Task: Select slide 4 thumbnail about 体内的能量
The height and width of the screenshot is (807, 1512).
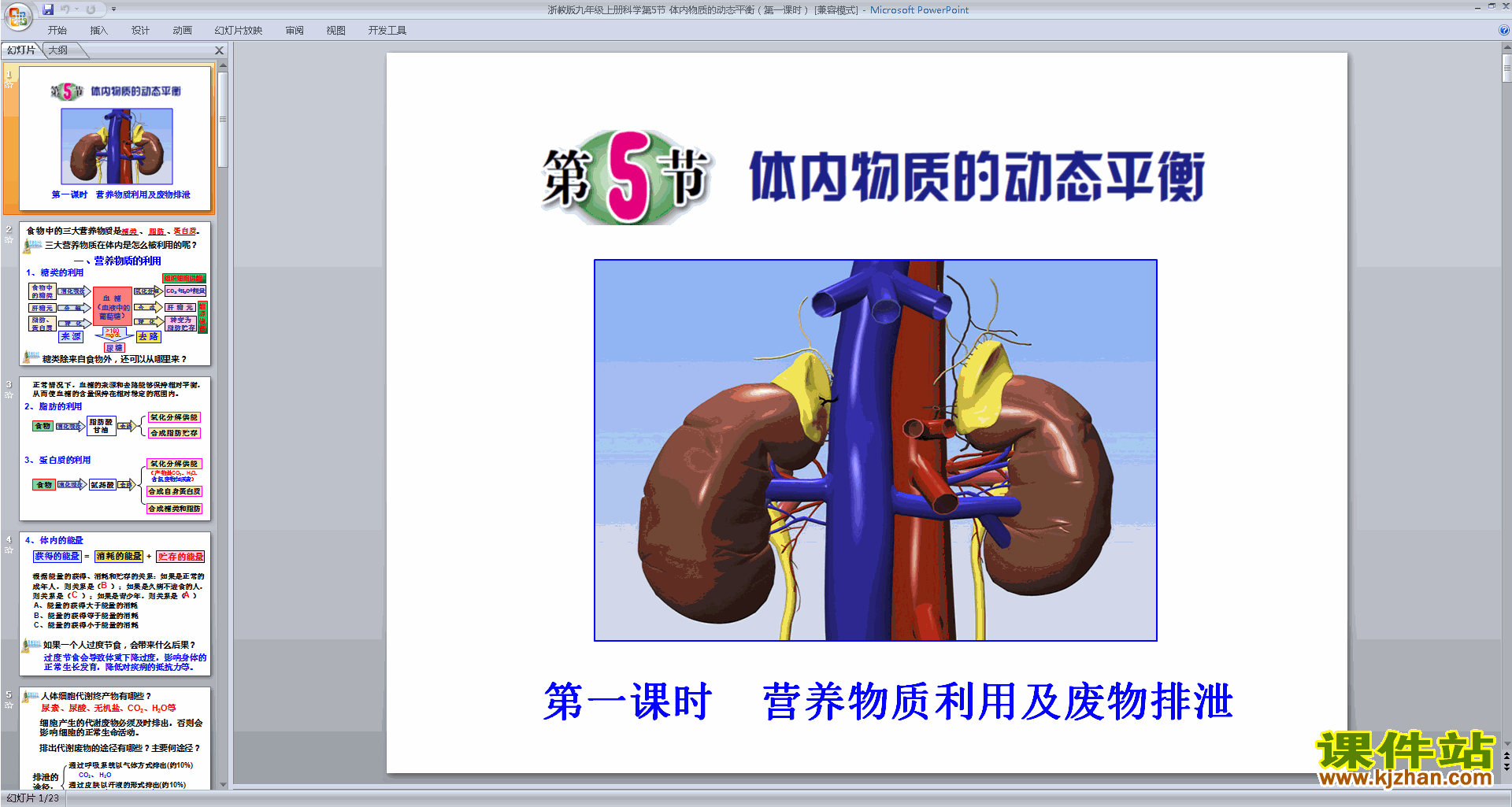Action: 115,604
